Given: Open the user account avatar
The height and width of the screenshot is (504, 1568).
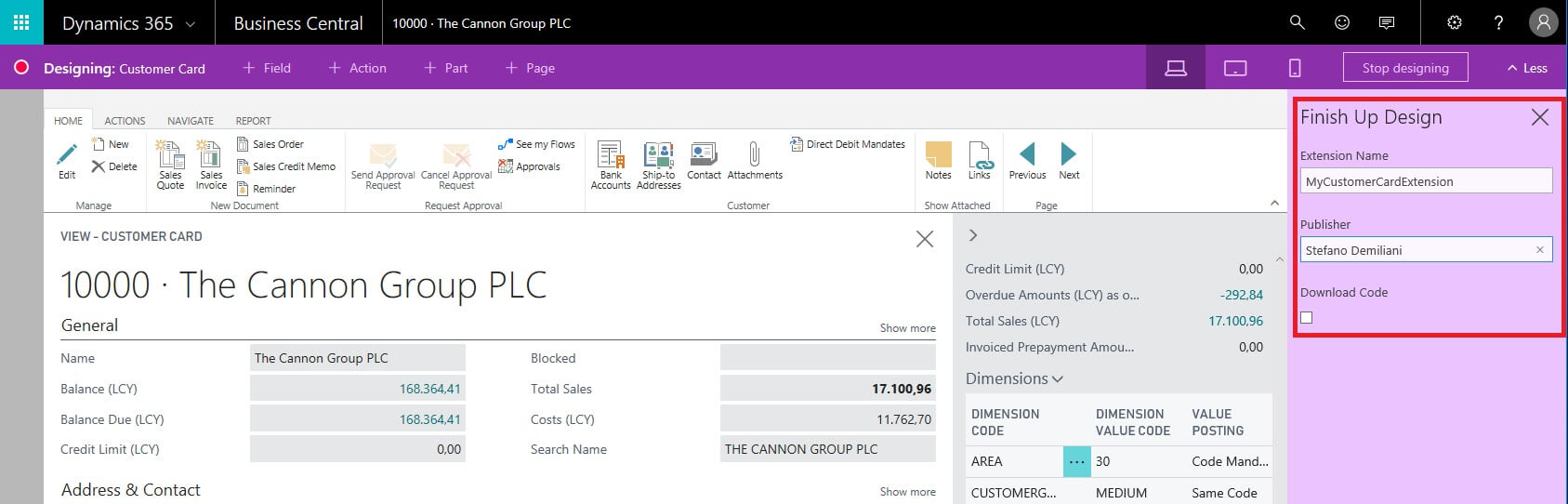Looking at the screenshot, I should [1543, 22].
